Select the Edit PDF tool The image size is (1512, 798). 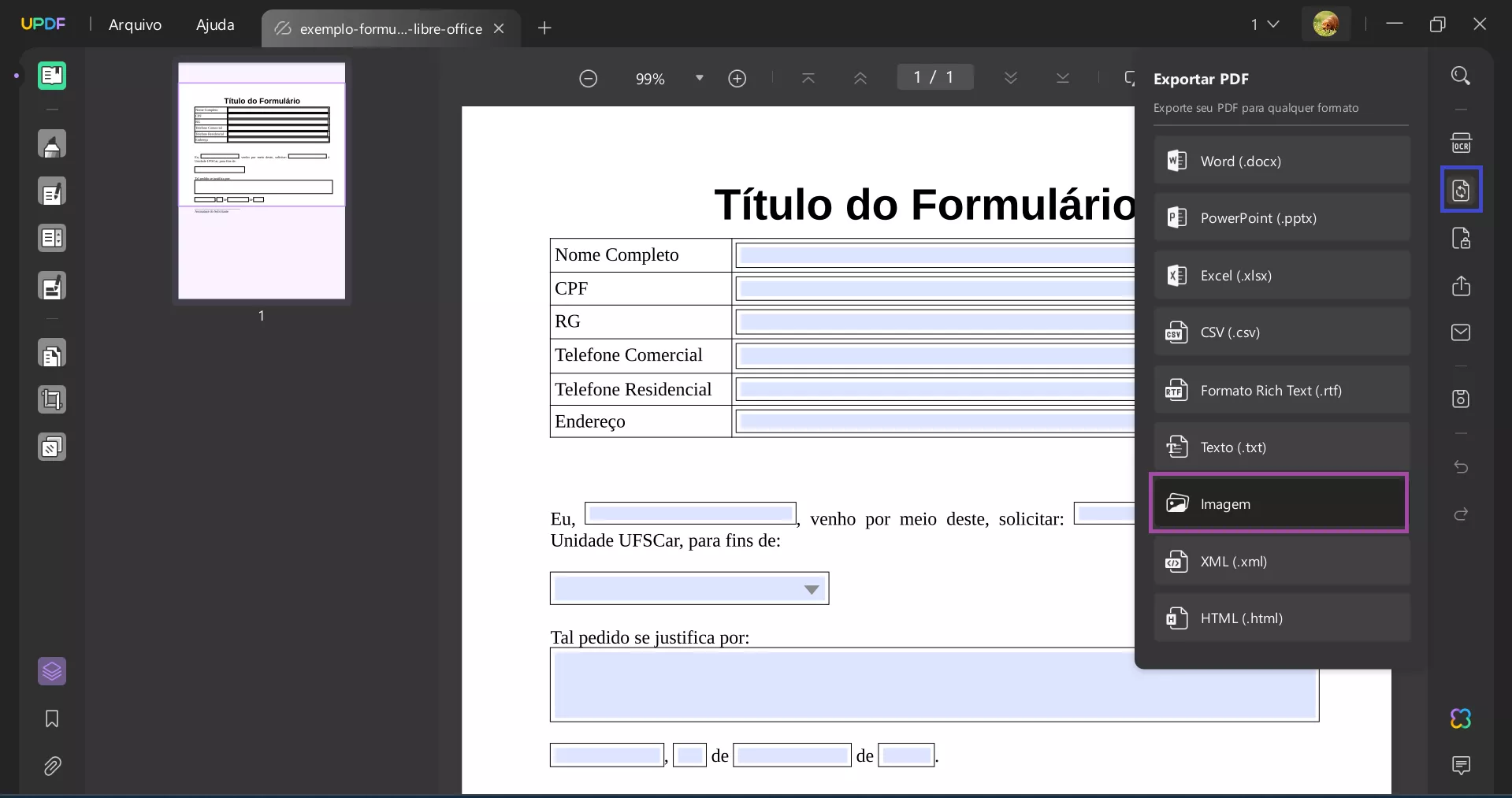pyautogui.click(x=52, y=191)
